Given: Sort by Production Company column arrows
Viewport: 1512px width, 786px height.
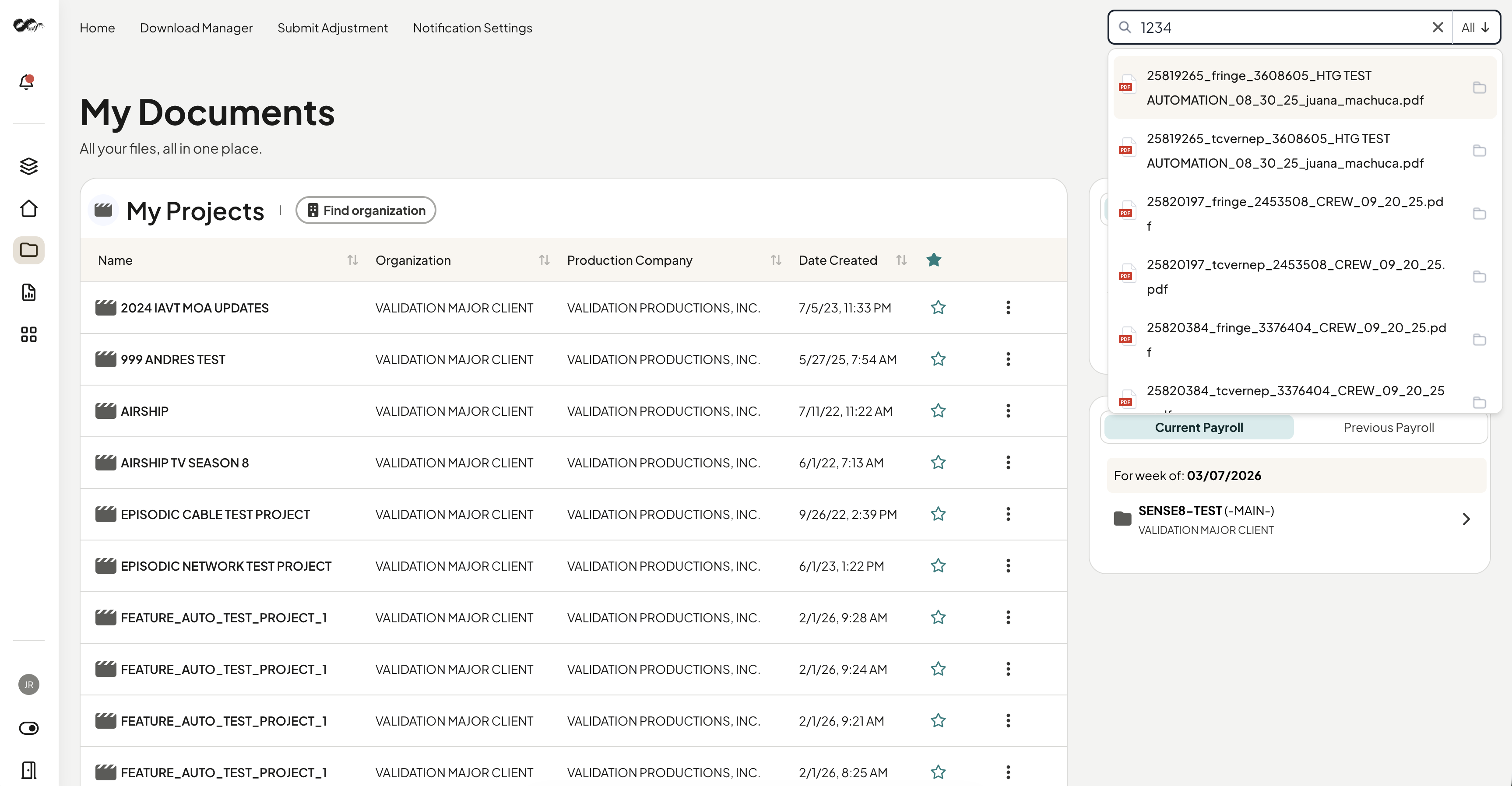Looking at the screenshot, I should (x=776, y=260).
